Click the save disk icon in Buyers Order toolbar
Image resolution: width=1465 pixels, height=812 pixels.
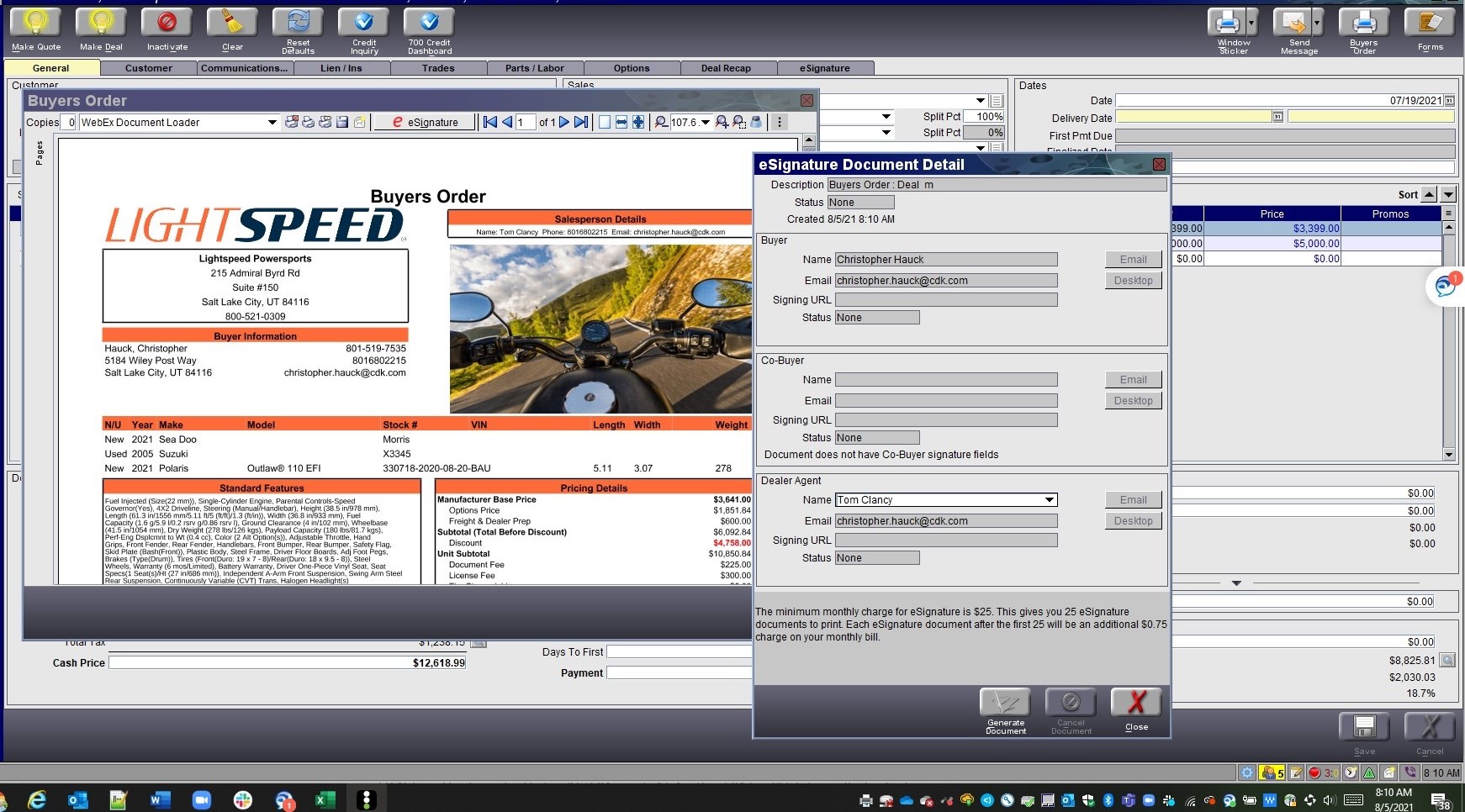pos(342,122)
